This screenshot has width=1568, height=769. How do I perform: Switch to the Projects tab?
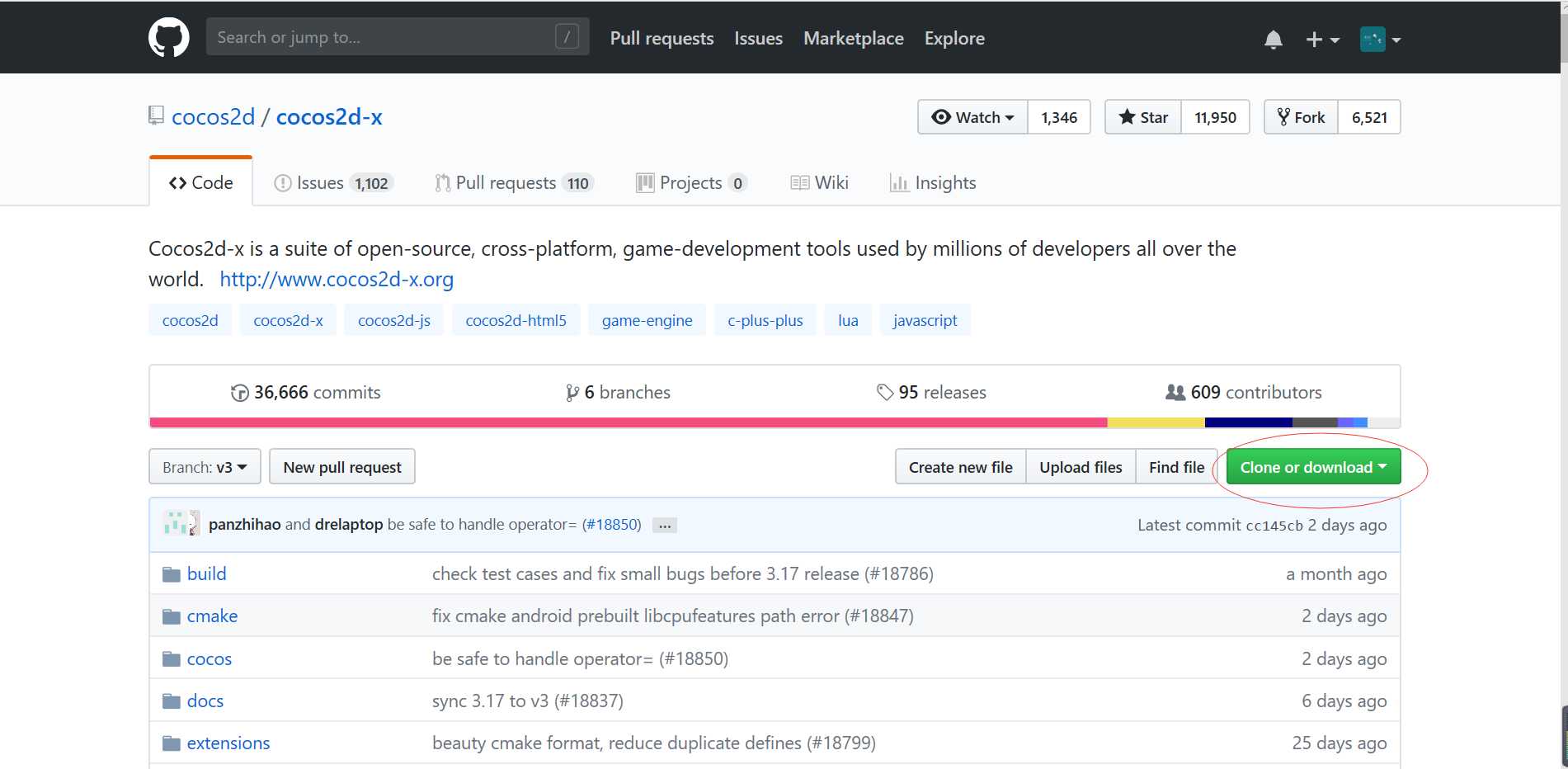tap(691, 182)
